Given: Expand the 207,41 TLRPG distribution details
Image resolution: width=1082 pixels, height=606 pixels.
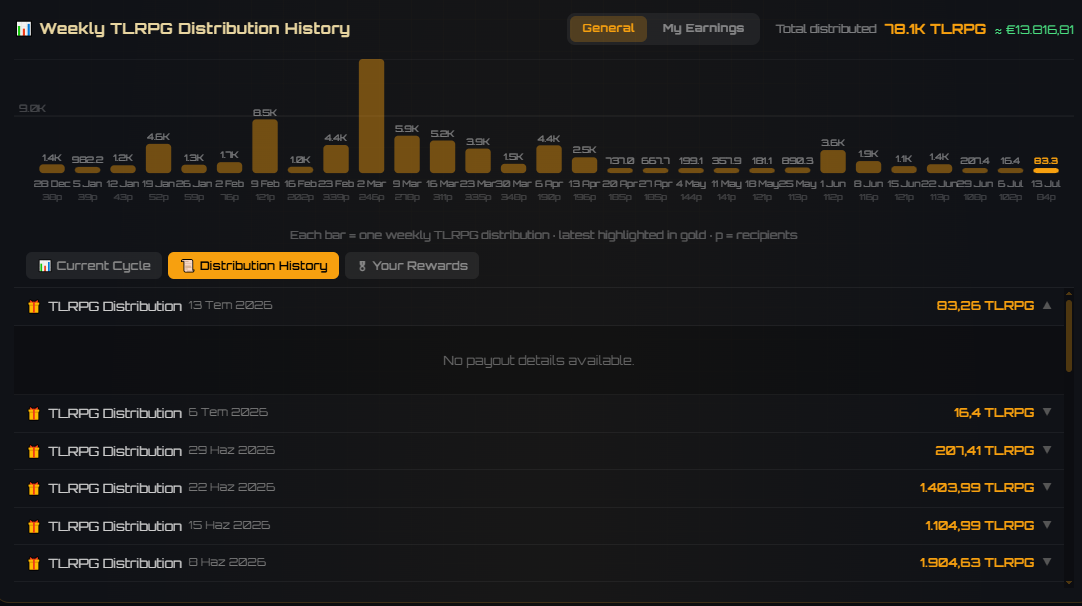Looking at the screenshot, I should point(1047,450).
